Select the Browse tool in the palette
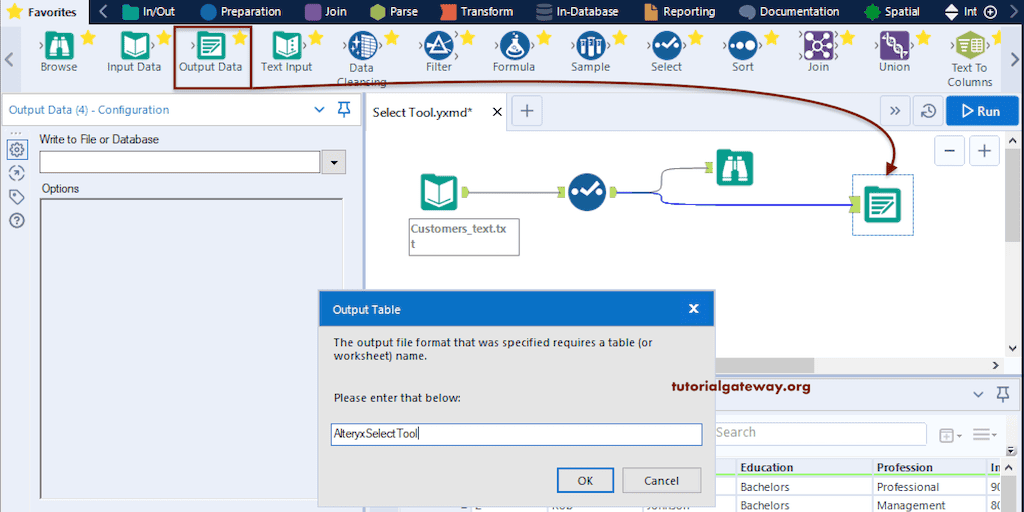The image size is (1024, 512). (59, 51)
